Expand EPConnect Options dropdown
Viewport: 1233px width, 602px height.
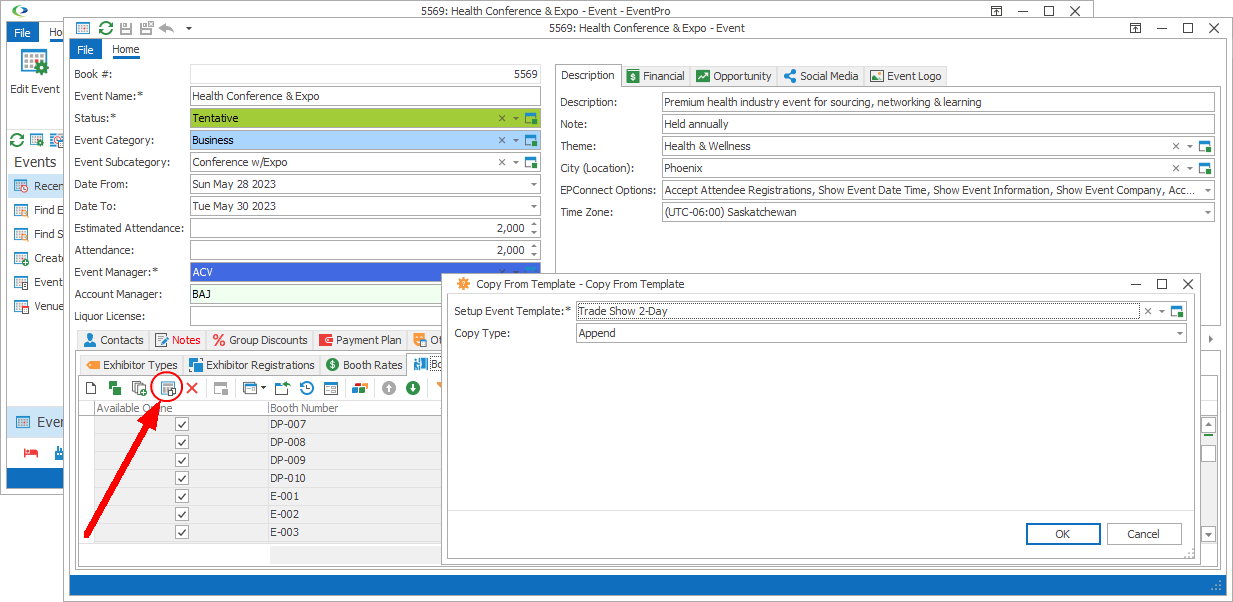1207,190
